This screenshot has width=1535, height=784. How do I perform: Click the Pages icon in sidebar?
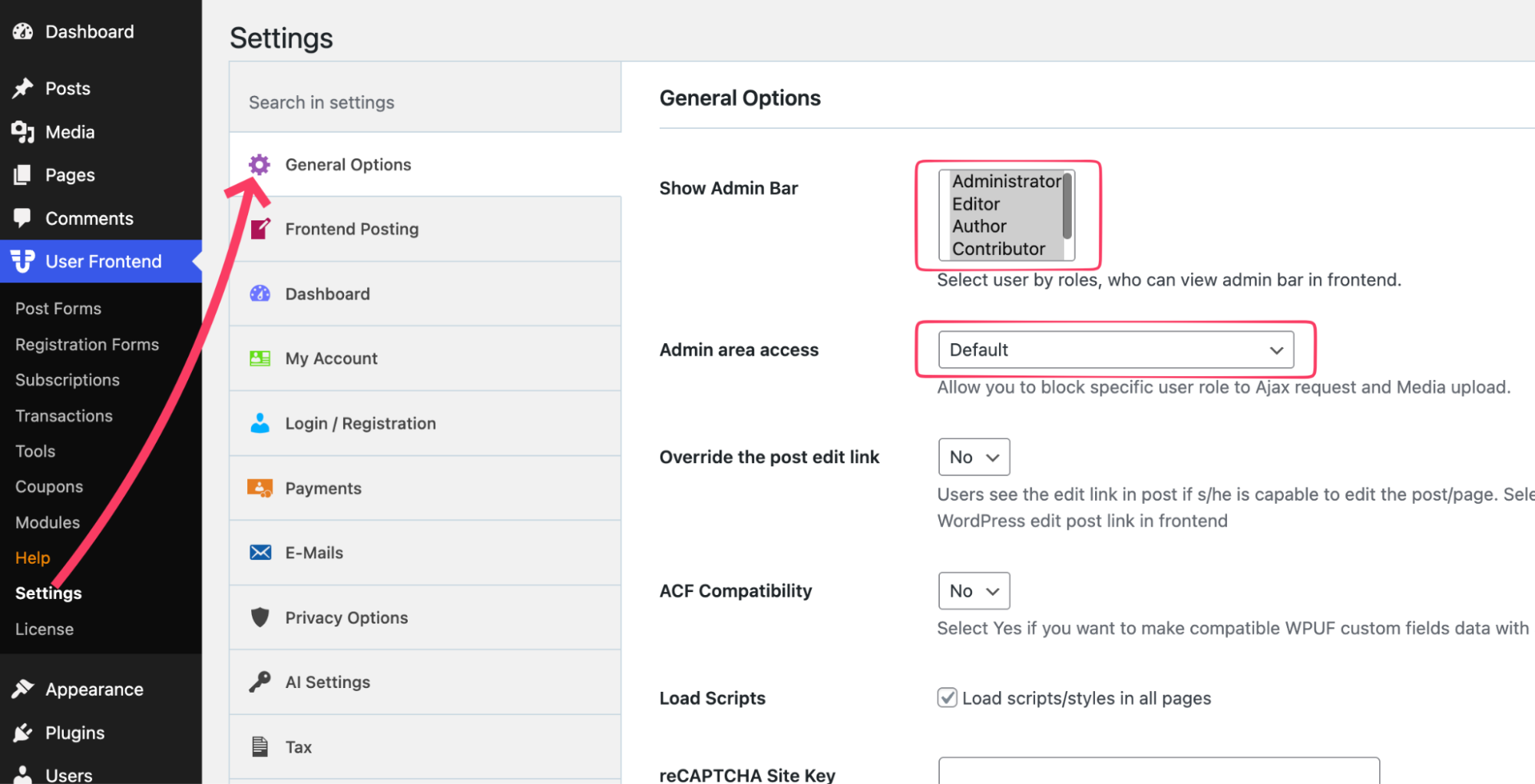[23, 175]
